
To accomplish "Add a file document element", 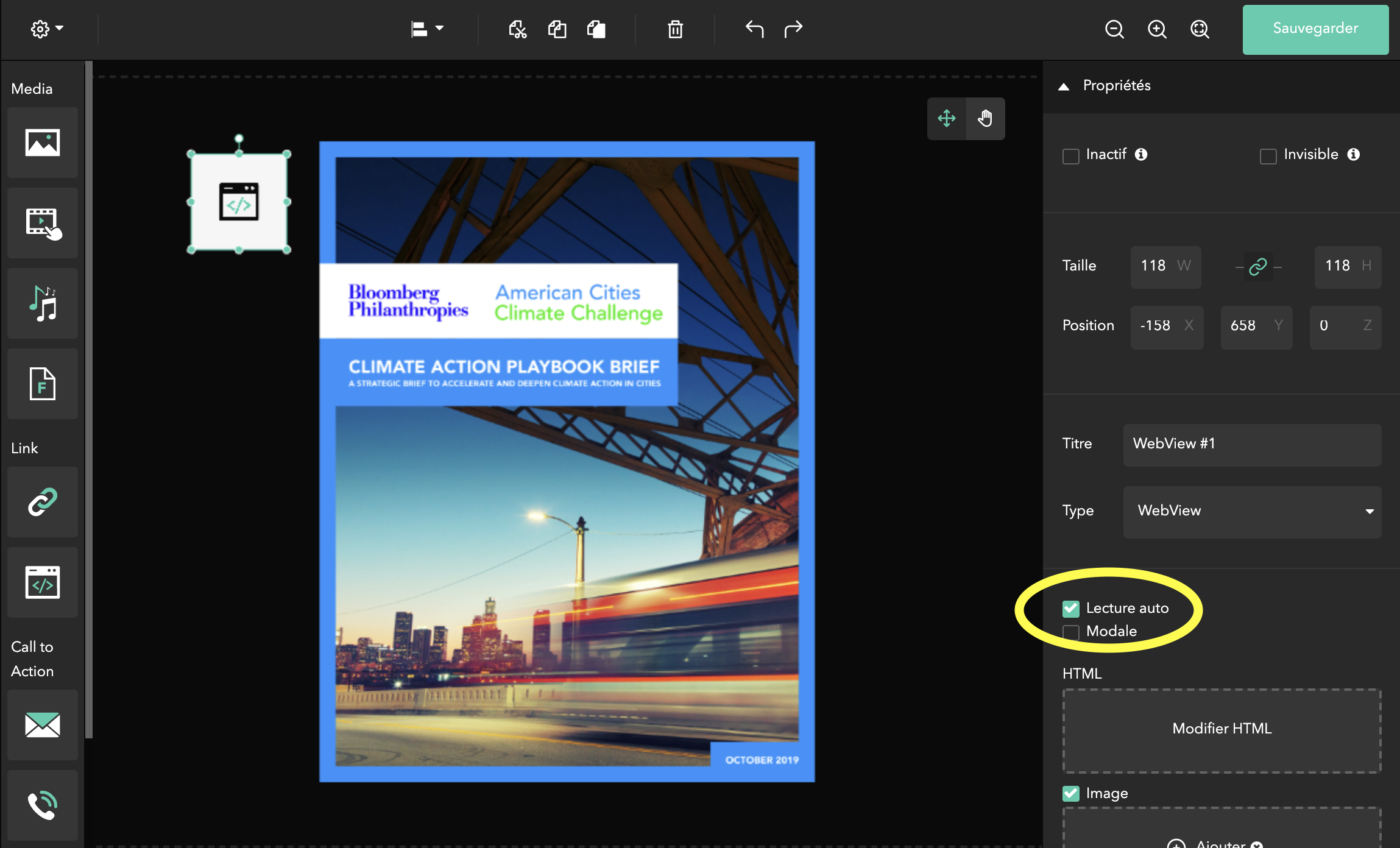I will tap(43, 384).
